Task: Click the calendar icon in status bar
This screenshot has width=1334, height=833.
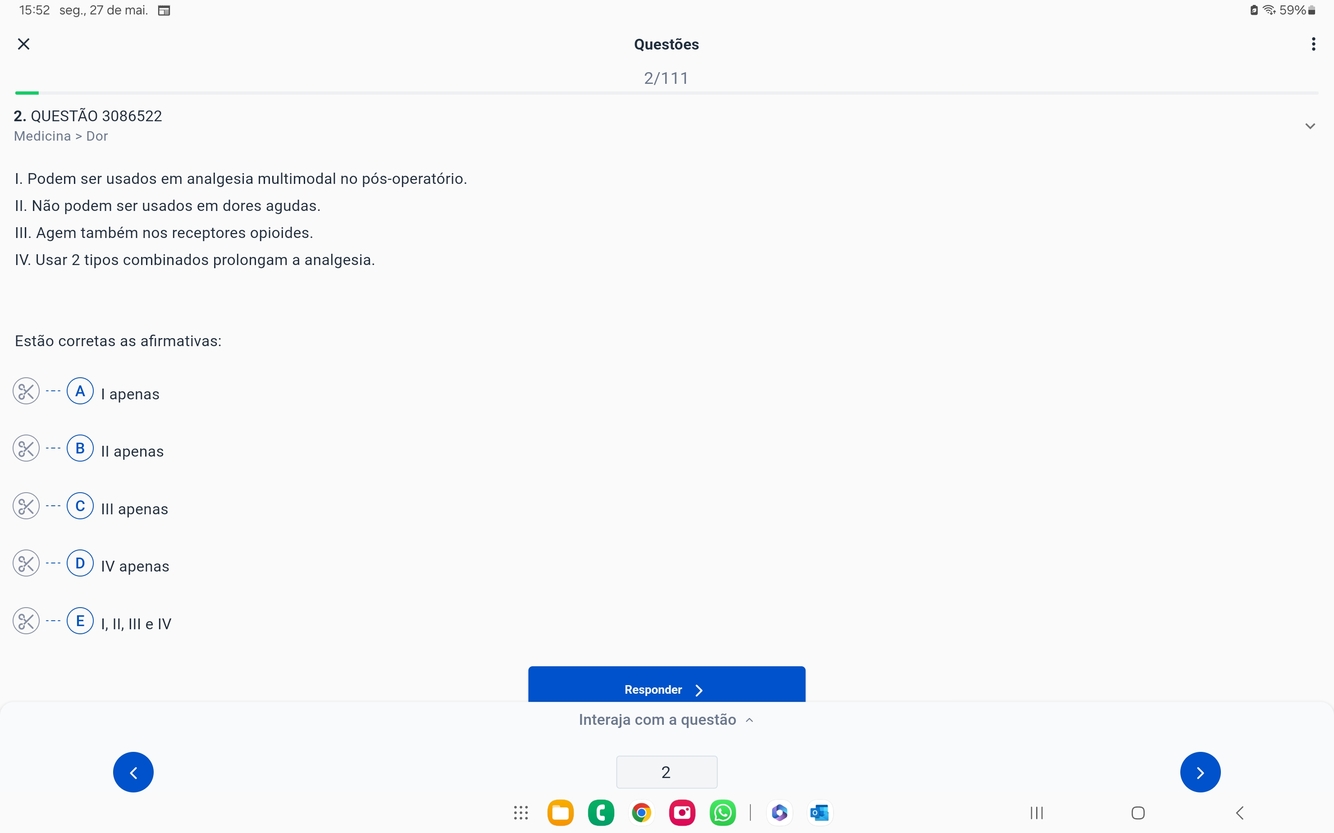Action: 164,10
